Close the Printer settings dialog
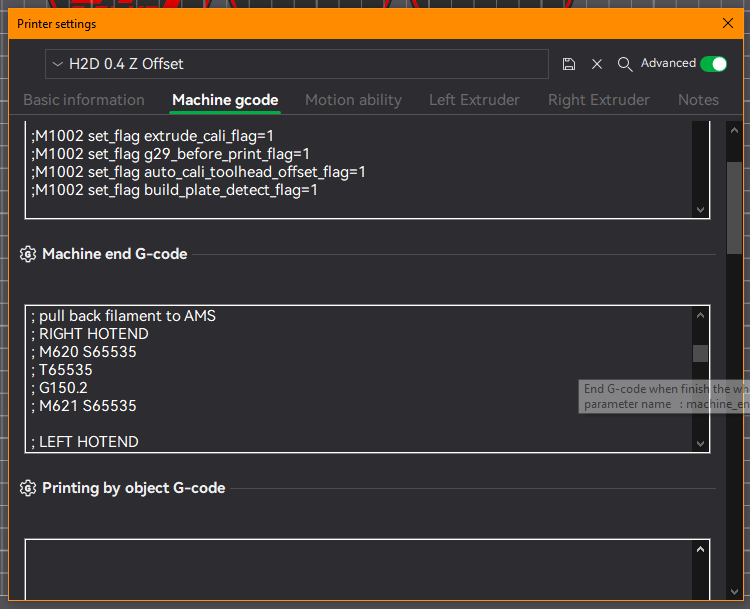 [x=728, y=23]
